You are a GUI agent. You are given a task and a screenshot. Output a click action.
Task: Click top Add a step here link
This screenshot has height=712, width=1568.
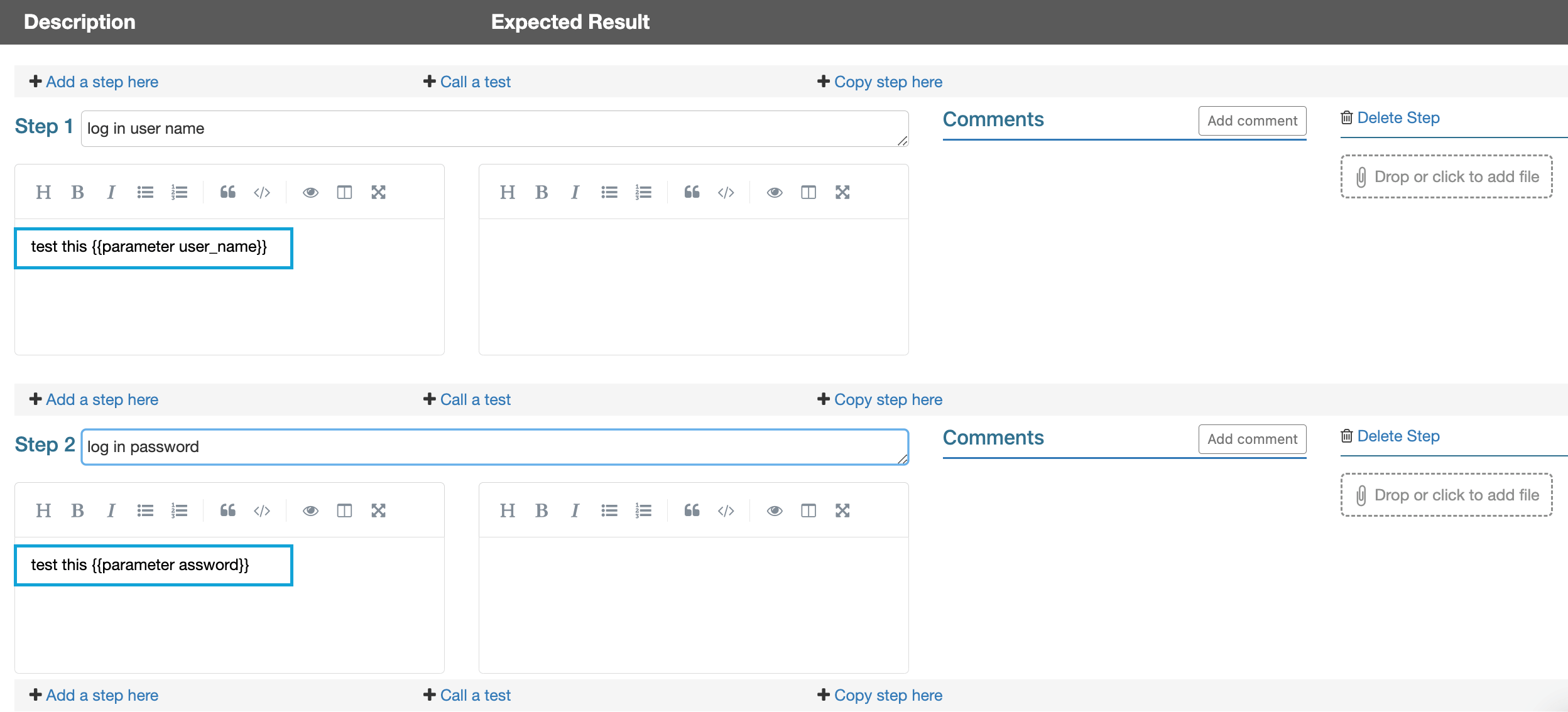[x=102, y=82]
